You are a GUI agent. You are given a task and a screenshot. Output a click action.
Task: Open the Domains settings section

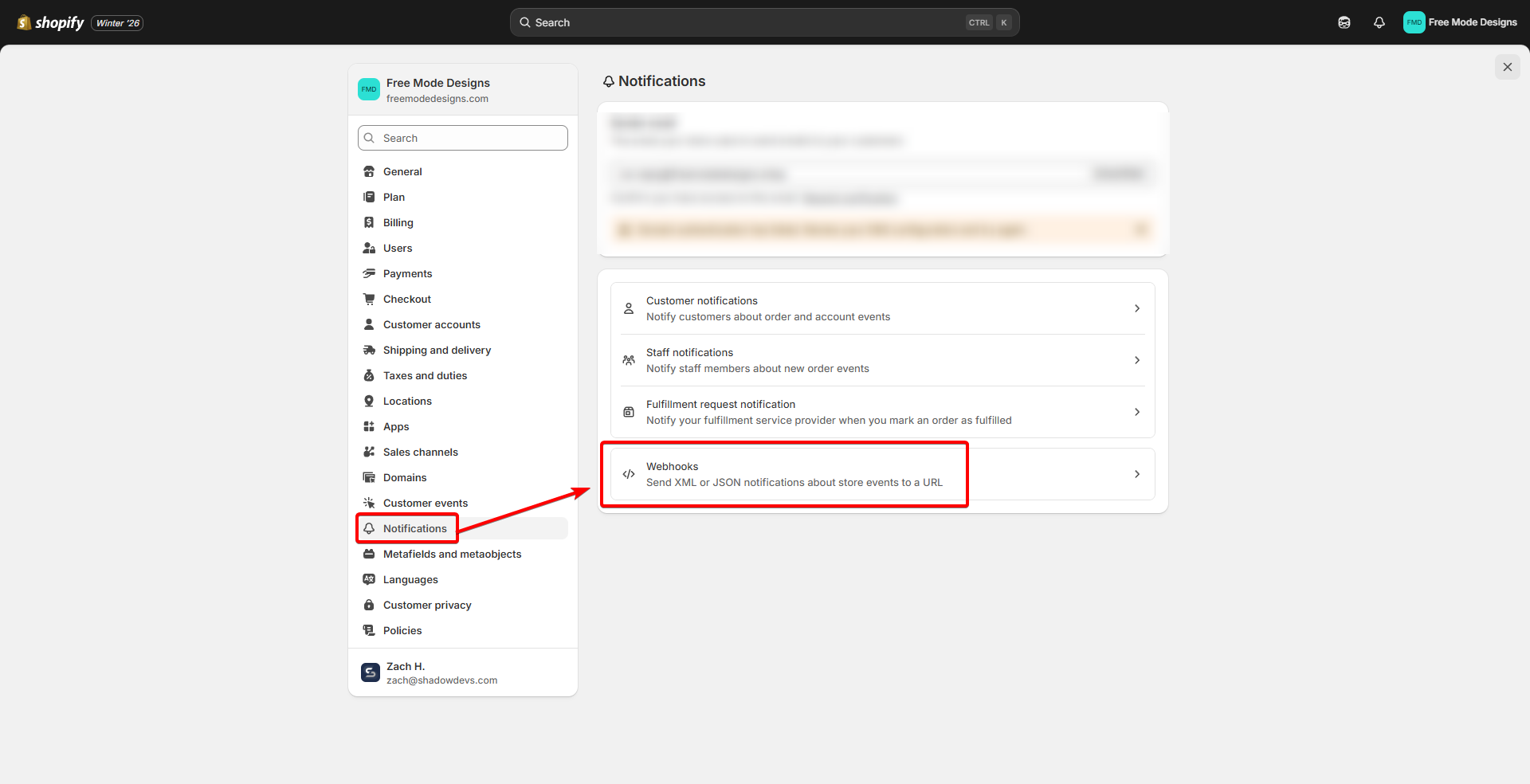point(404,477)
